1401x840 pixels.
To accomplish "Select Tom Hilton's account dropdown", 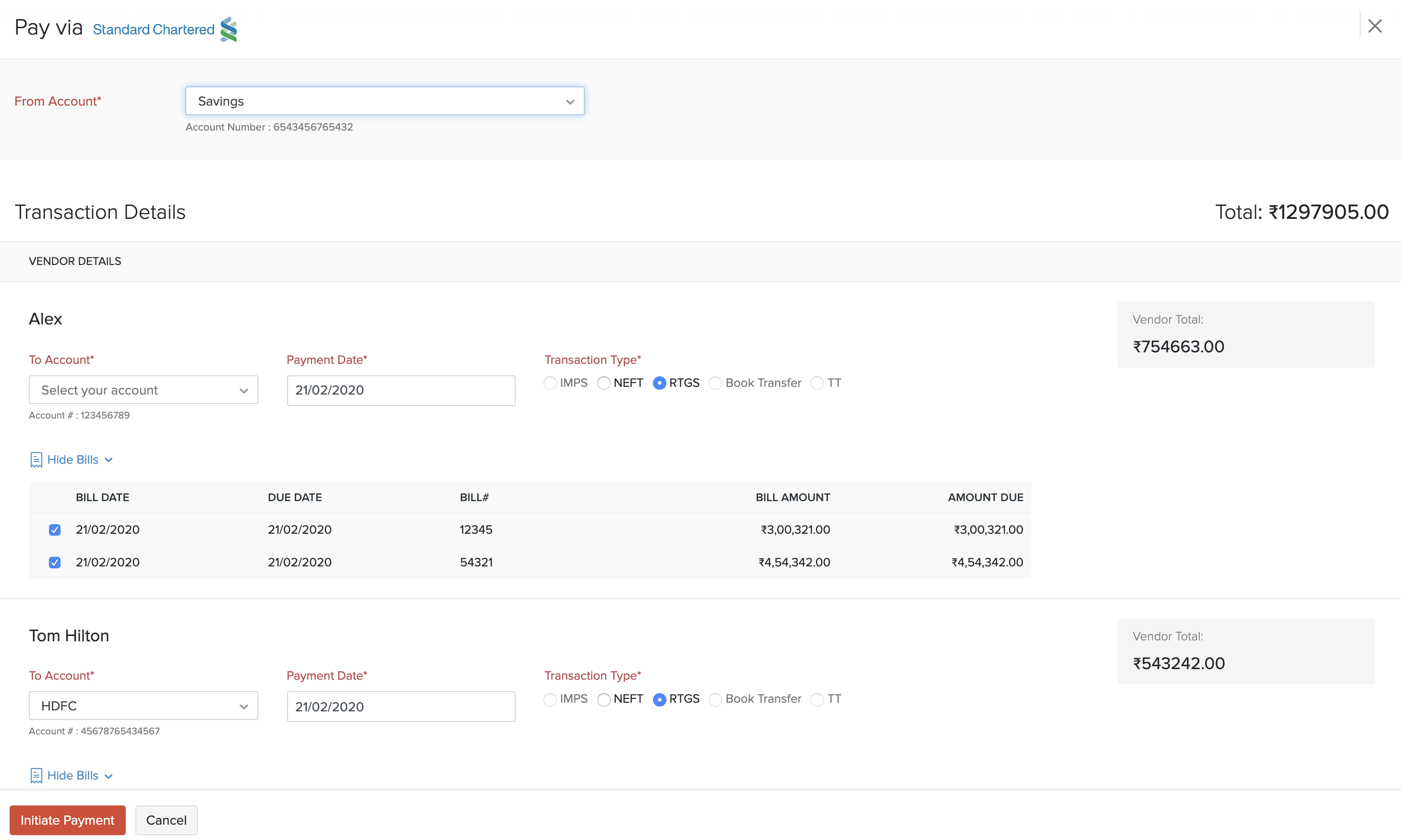I will pyautogui.click(x=143, y=706).
